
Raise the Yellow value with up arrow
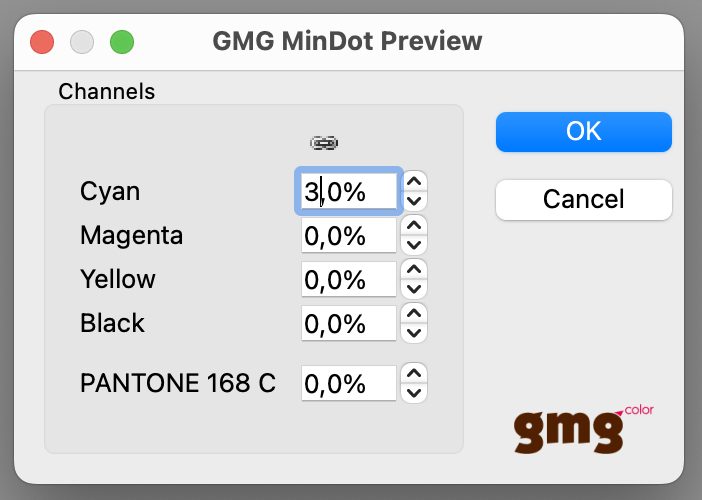point(414,269)
